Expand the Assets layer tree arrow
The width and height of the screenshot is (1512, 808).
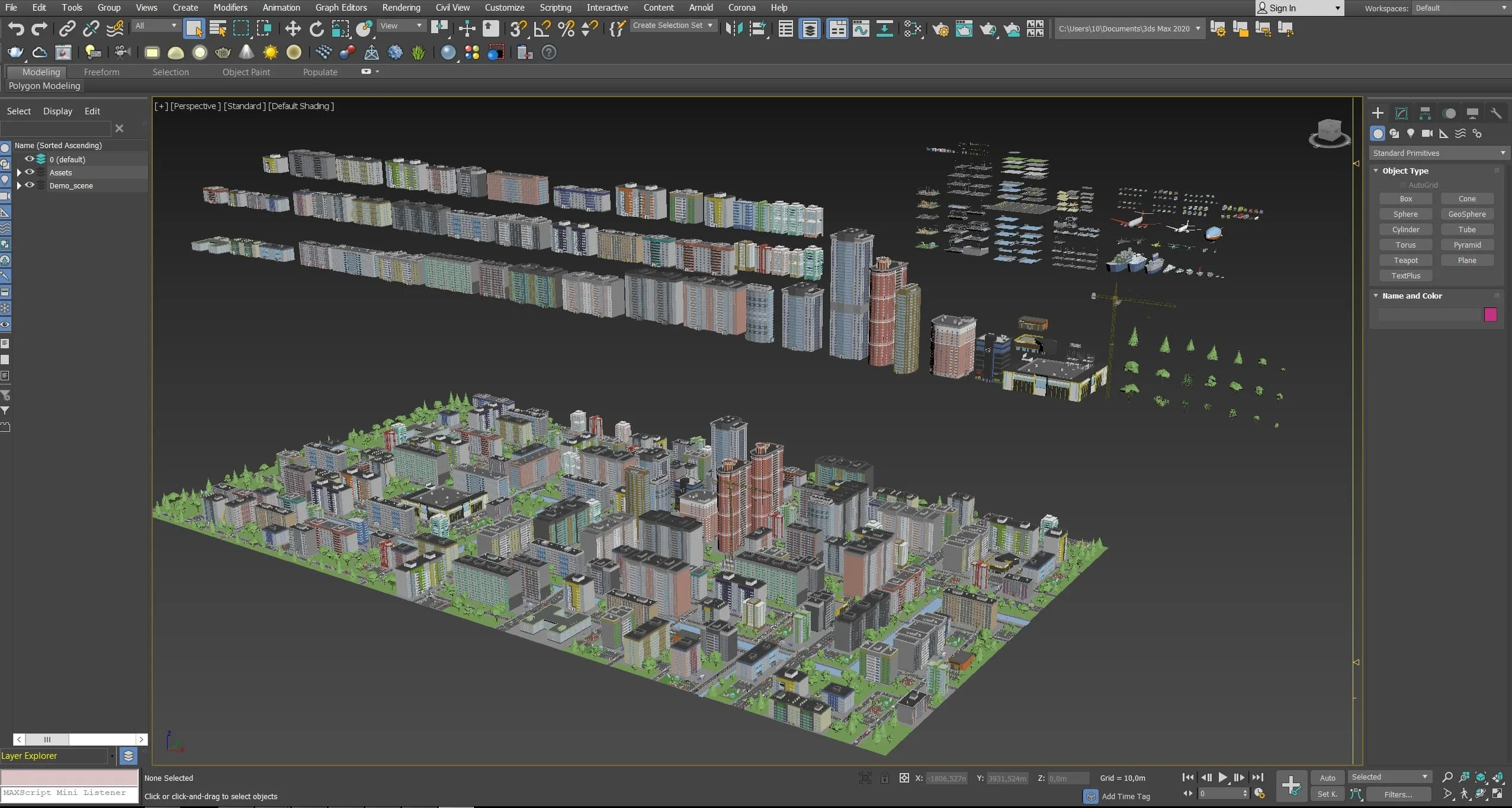click(x=19, y=172)
